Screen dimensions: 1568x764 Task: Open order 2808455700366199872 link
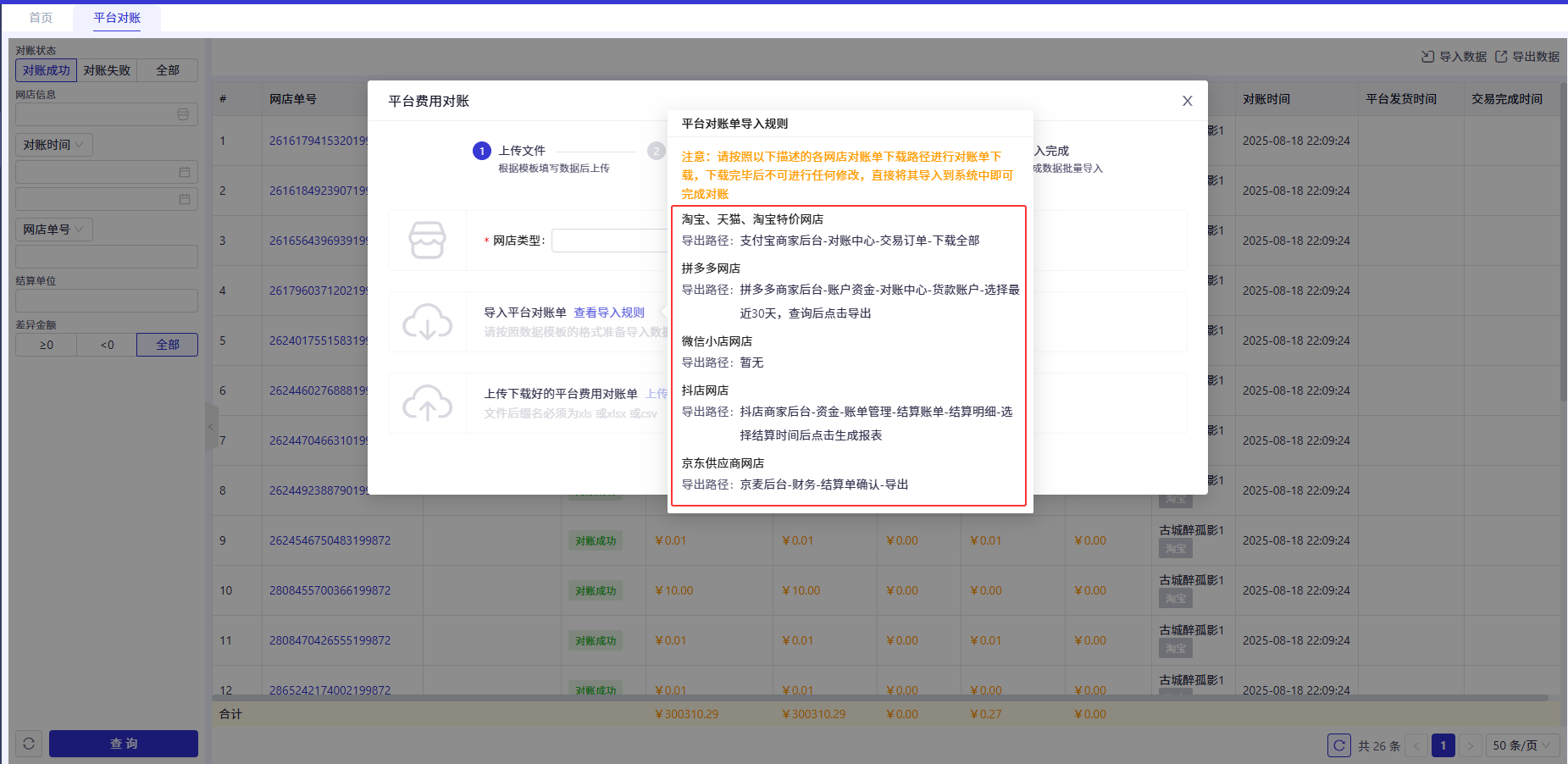pos(330,590)
